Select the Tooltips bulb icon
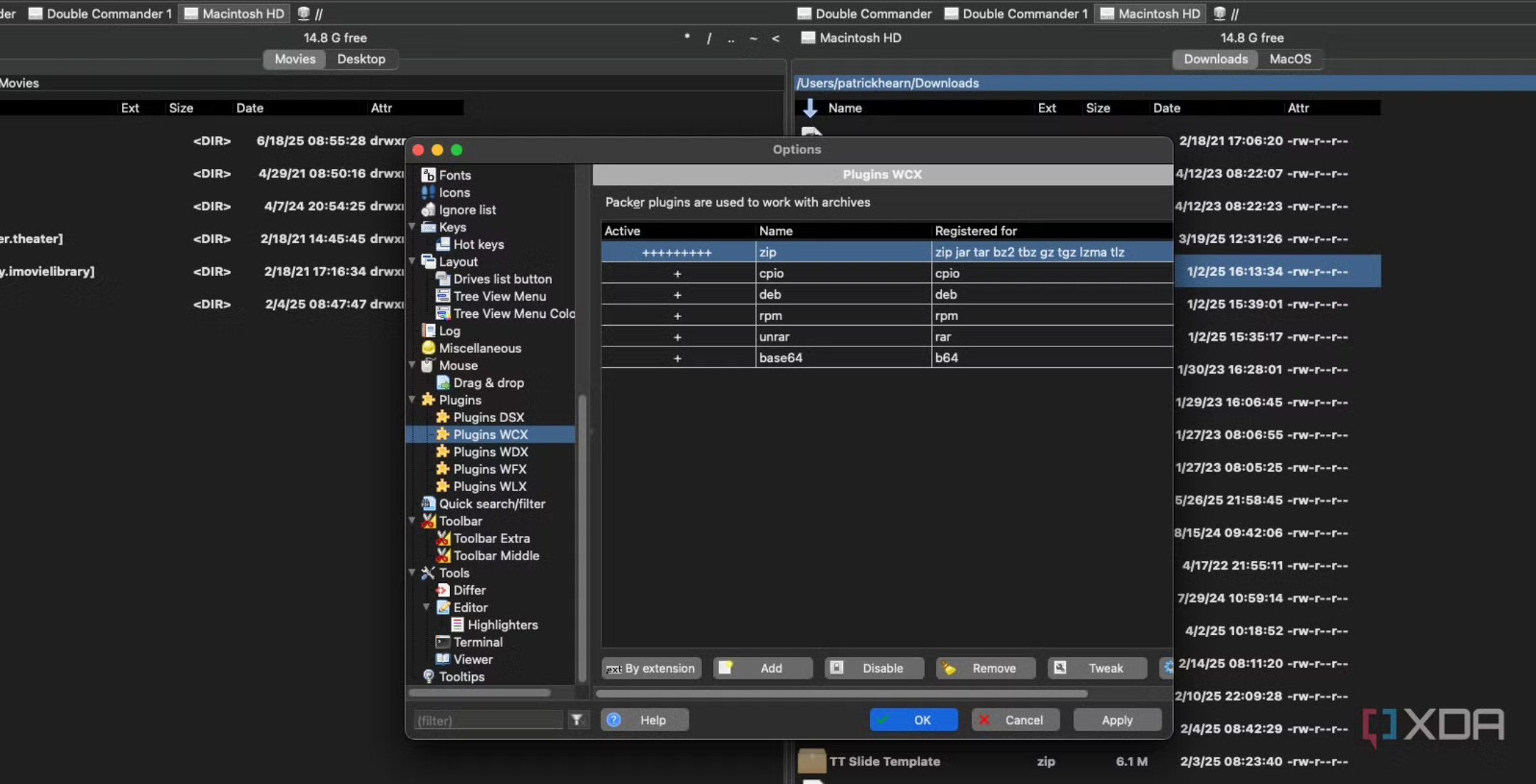The height and width of the screenshot is (784, 1536). point(428,676)
